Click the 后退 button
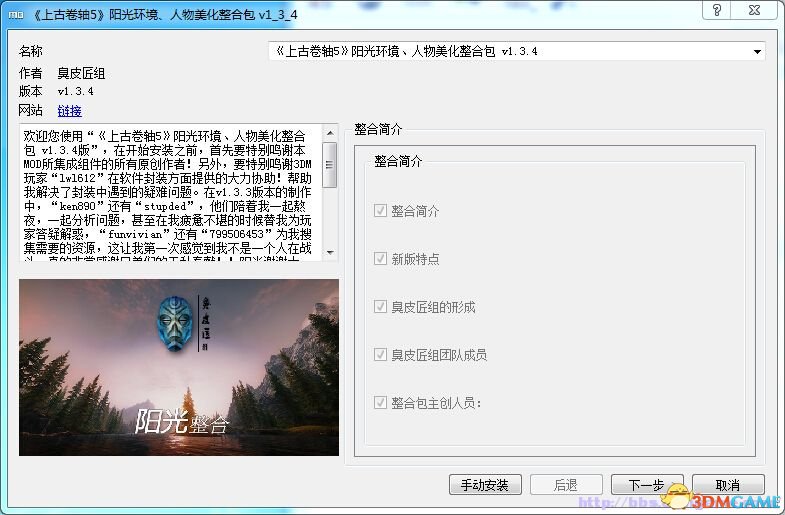The height and width of the screenshot is (515, 785). (566, 484)
